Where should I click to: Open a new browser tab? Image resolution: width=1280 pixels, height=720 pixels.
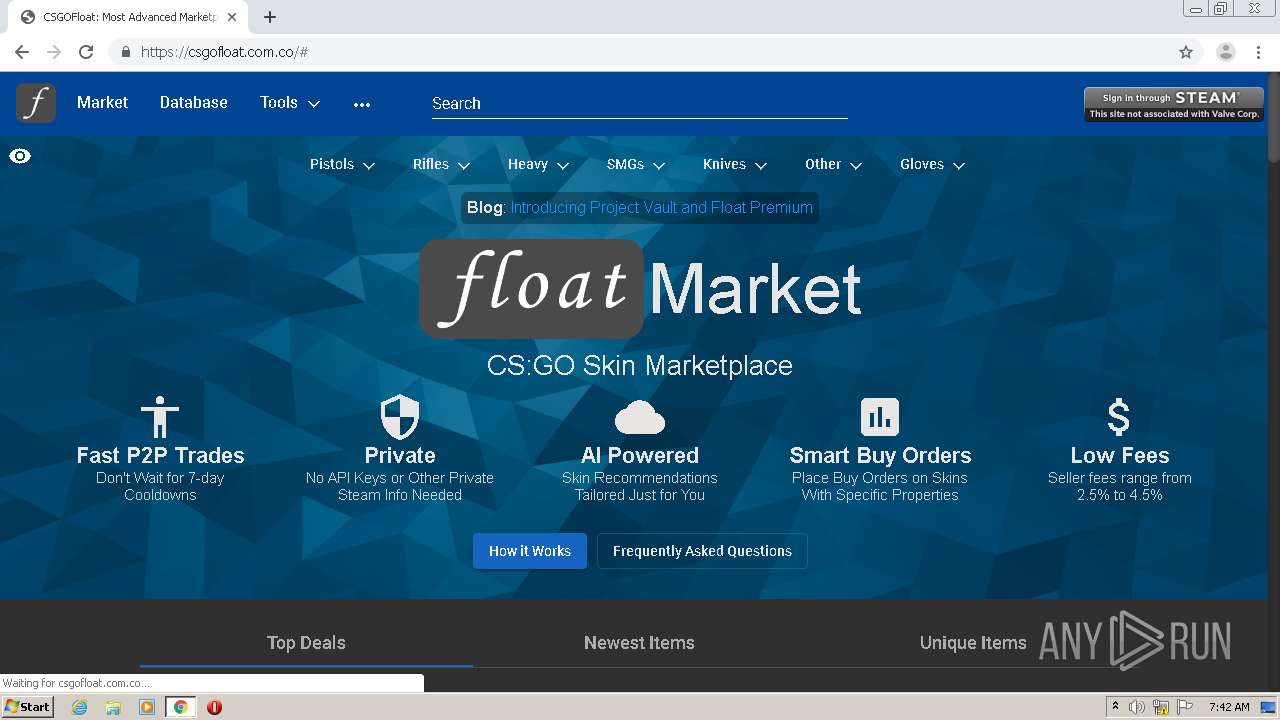270,17
